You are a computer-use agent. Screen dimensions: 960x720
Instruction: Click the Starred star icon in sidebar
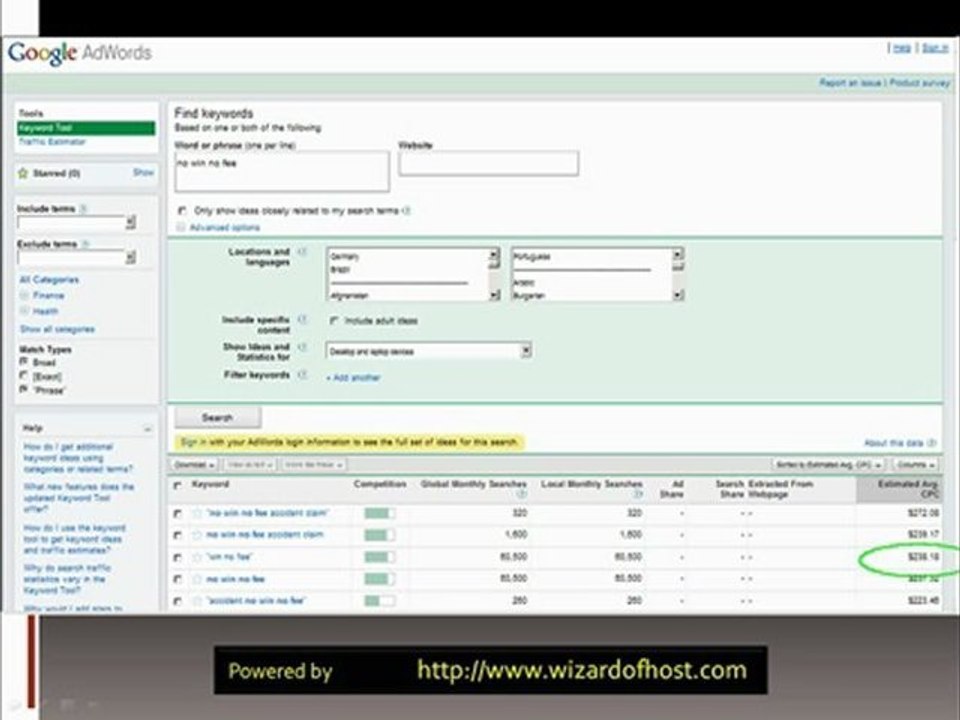pyautogui.click(x=23, y=173)
